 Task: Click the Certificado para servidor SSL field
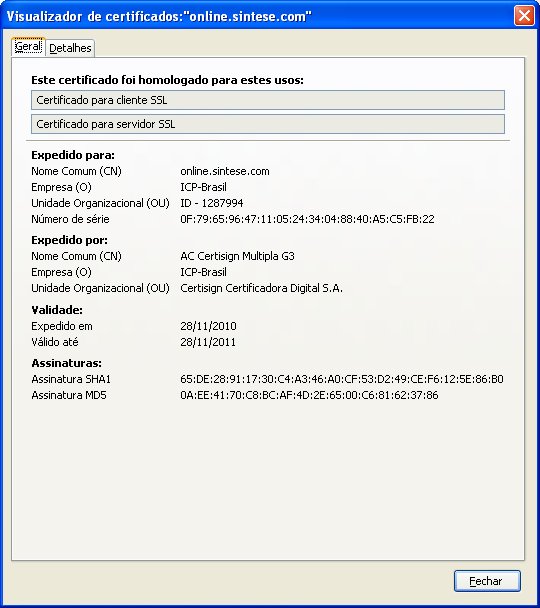268,124
